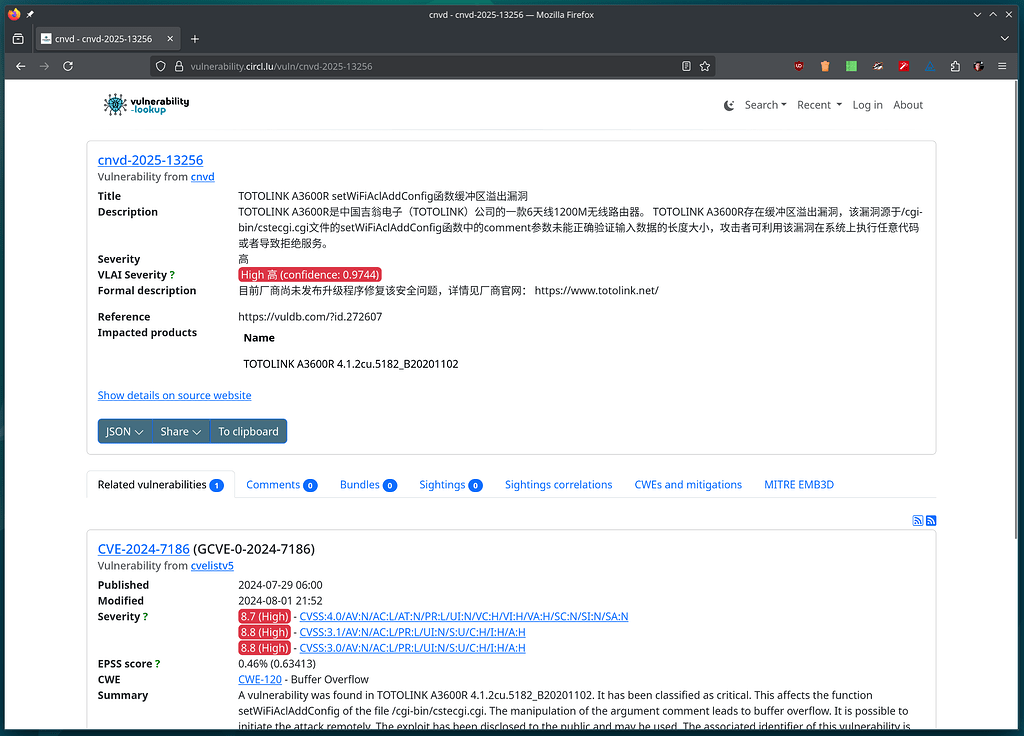The height and width of the screenshot is (736, 1024).
Task: Open the uBlock Origin extension icon
Action: click(x=799, y=66)
